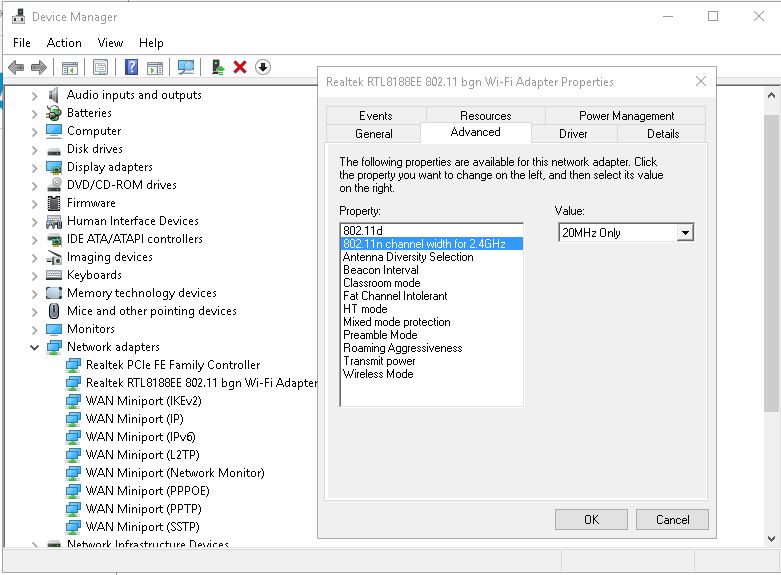Expand the Display adapters node
The height and width of the screenshot is (575, 781).
[x=35, y=167]
